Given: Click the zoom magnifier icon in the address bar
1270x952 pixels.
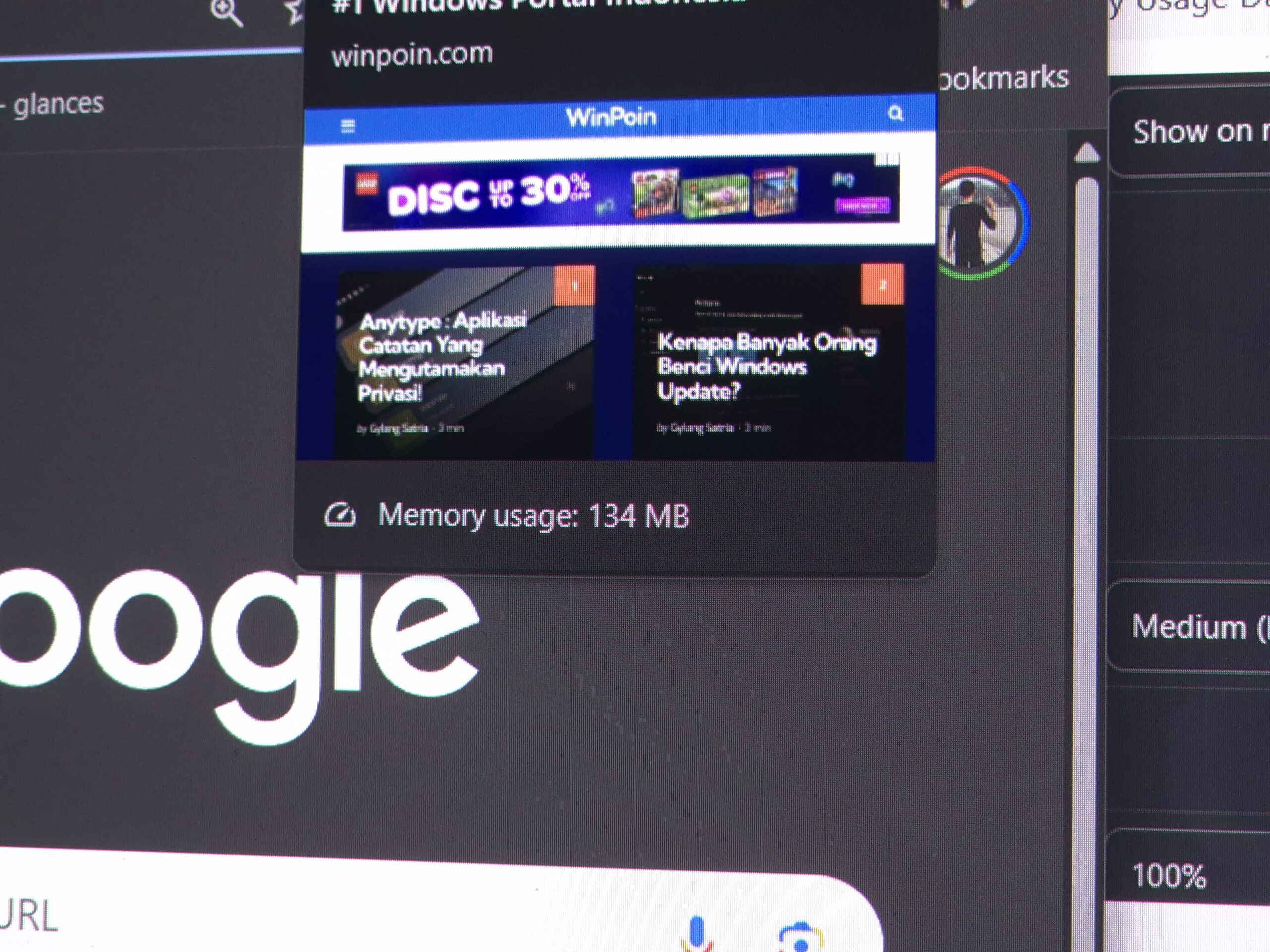Looking at the screenshot, I should (x=227, y=11).
